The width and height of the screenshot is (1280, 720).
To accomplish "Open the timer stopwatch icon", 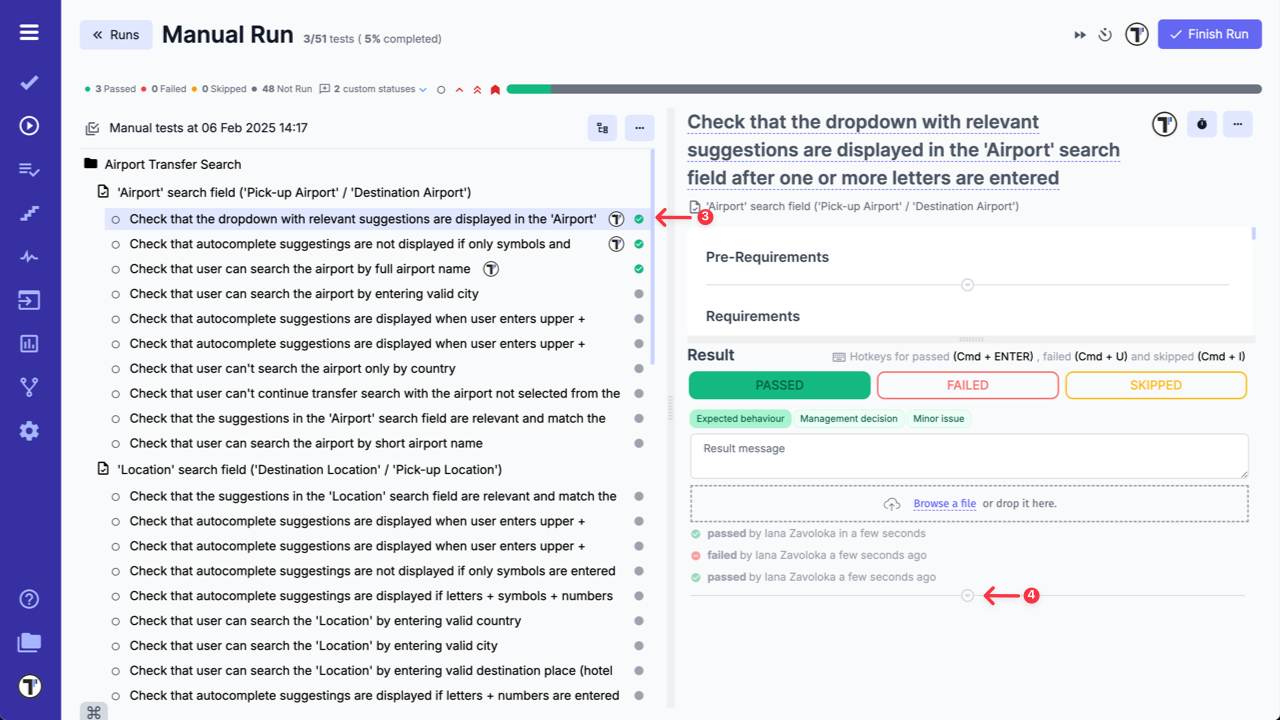I will coord(1104,34).
